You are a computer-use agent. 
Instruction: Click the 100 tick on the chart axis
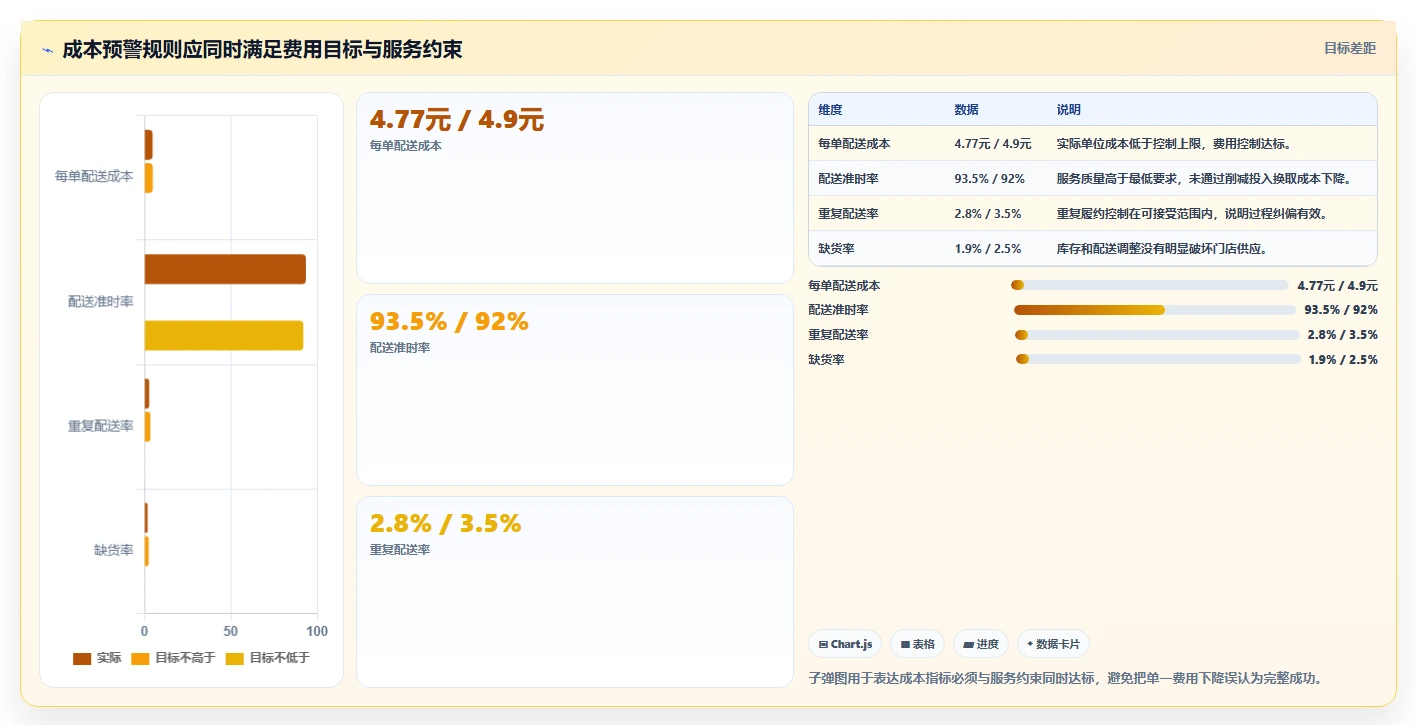(x=317, y=632)
